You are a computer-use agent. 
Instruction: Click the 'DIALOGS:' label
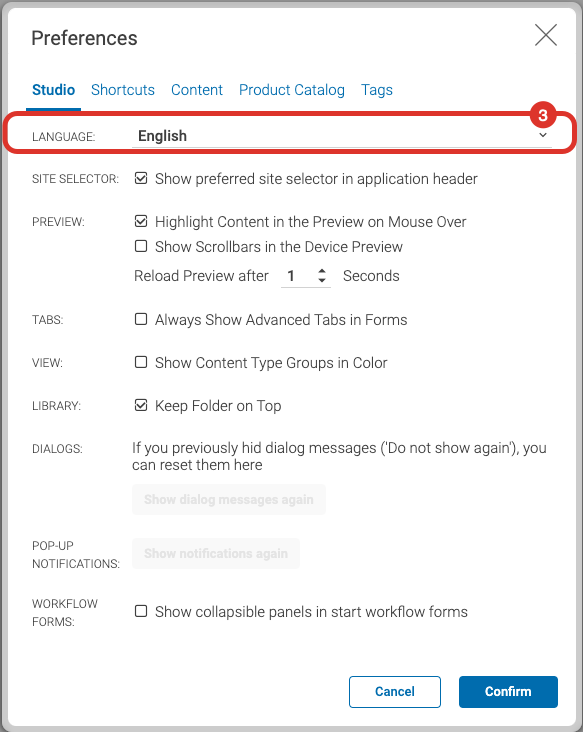57,449
